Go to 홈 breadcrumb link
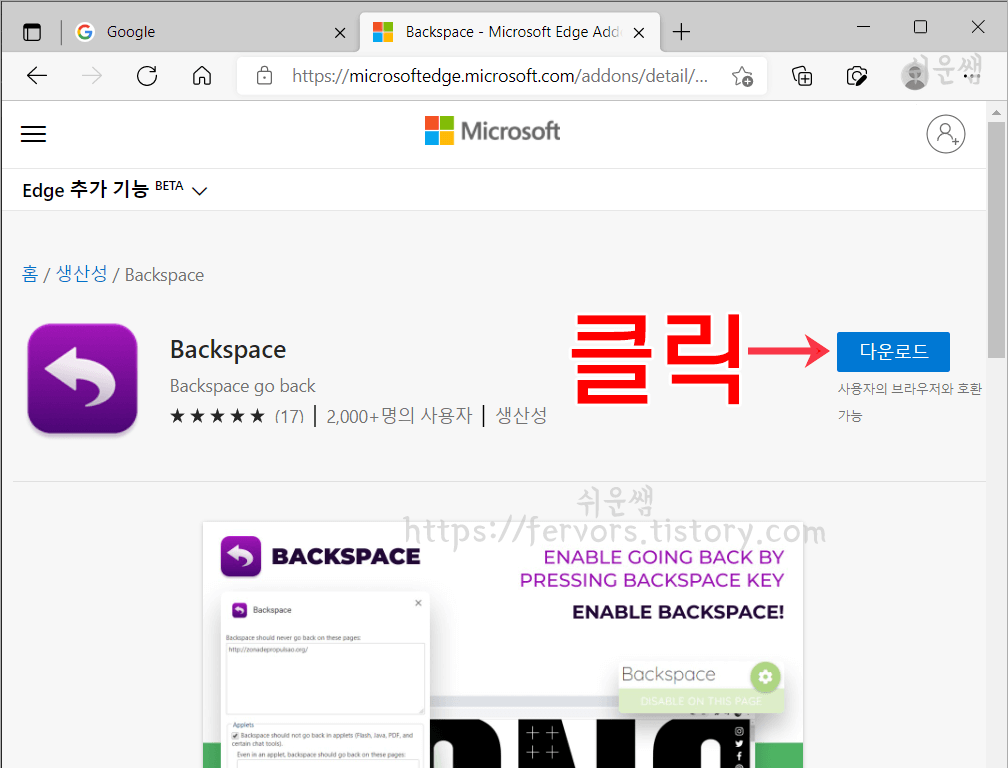Screen dimensions: 1008x768 pyautogui.click(x=30, y=274)
